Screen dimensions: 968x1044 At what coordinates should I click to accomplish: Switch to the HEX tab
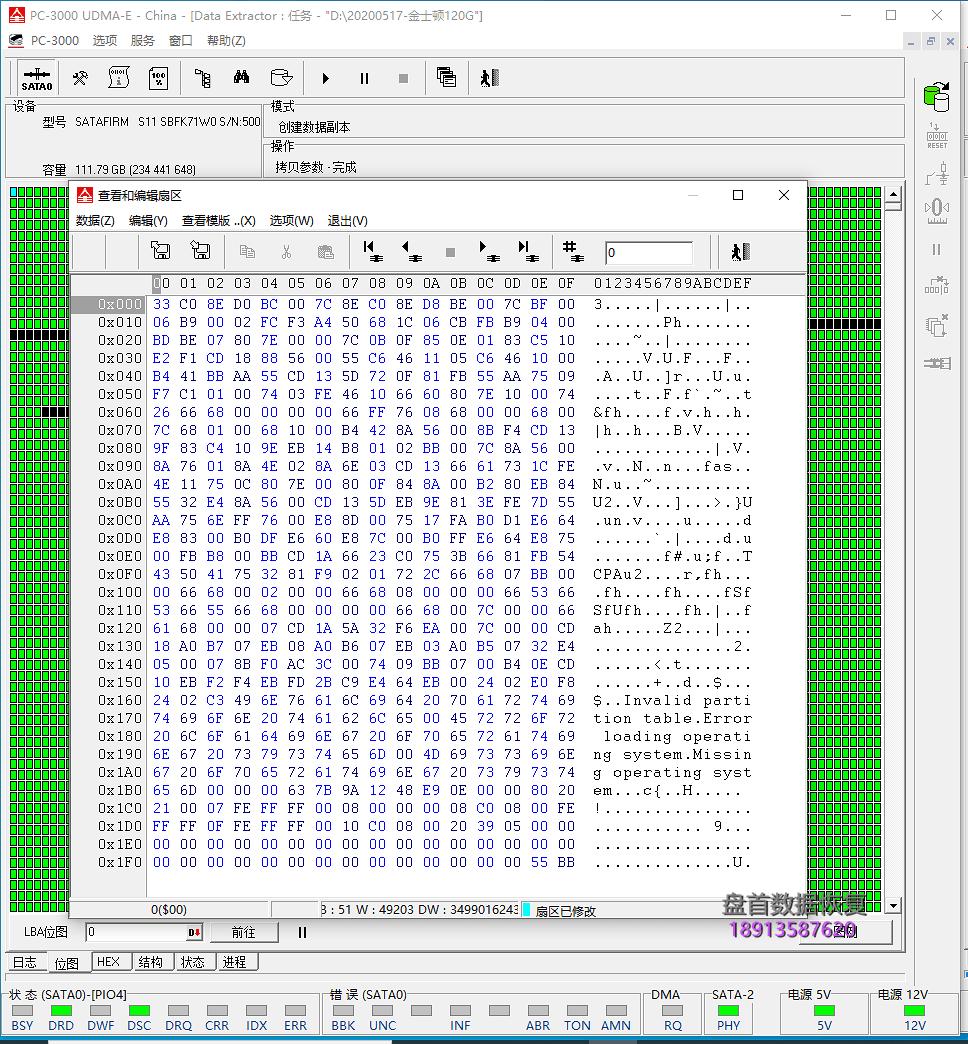pos(109,962)
